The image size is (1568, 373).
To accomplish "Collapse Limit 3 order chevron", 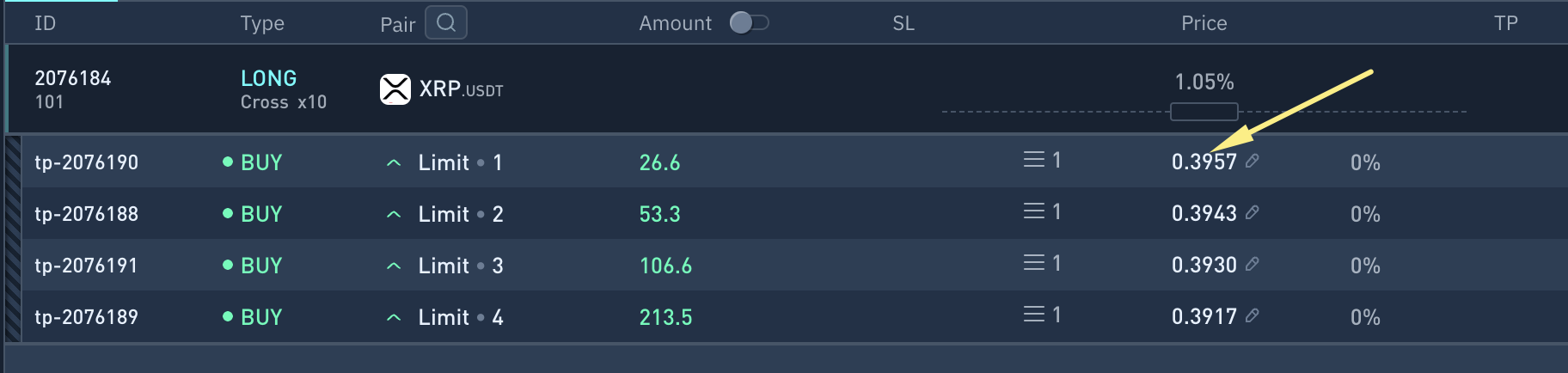I will [394, 266].
